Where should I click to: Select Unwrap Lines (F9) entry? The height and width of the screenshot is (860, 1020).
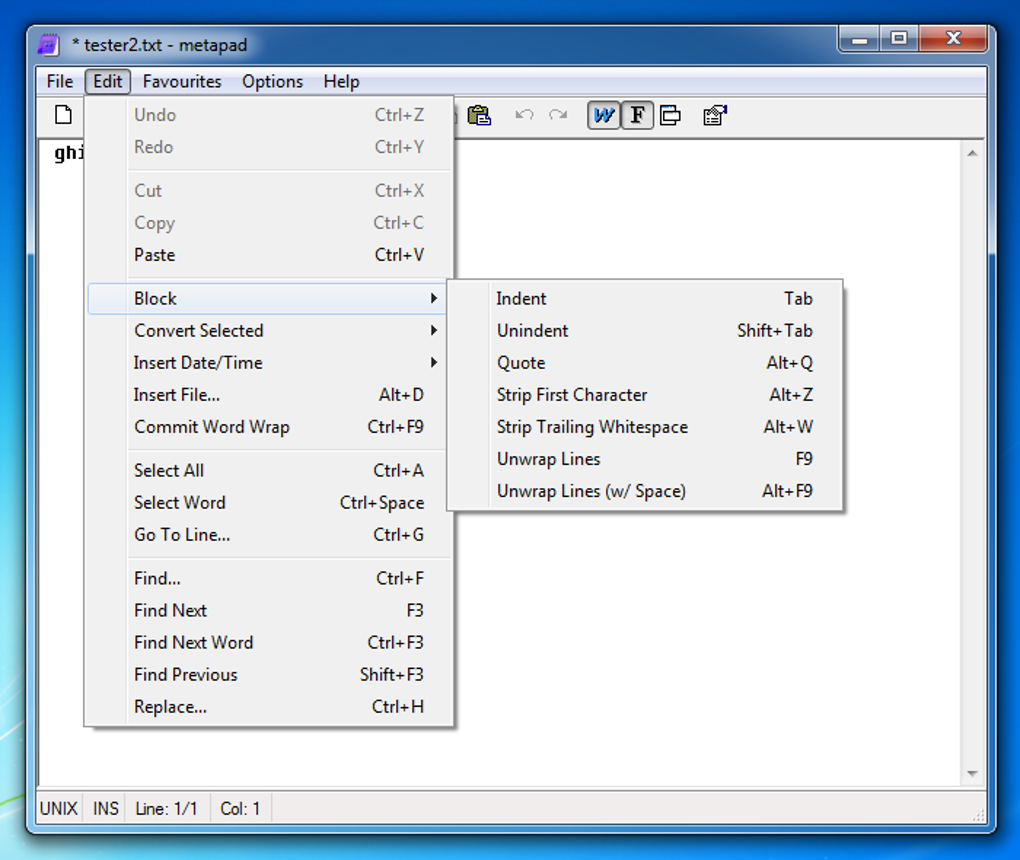click(645, 459)
